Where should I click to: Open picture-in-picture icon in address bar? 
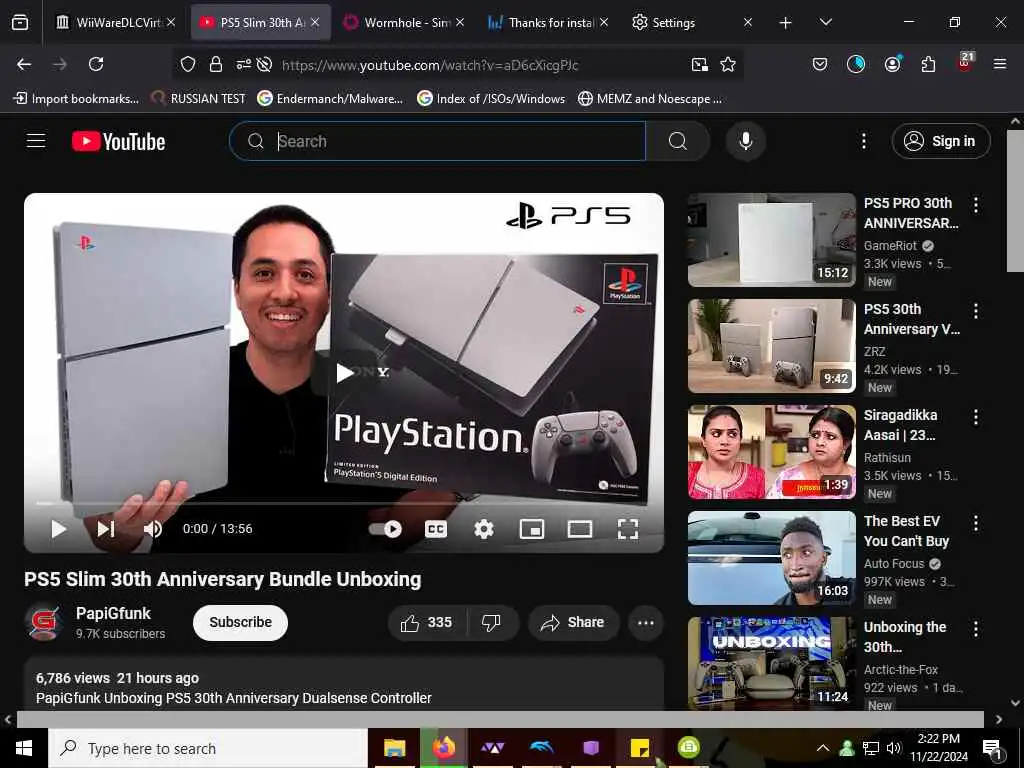(x=699, y=65)
